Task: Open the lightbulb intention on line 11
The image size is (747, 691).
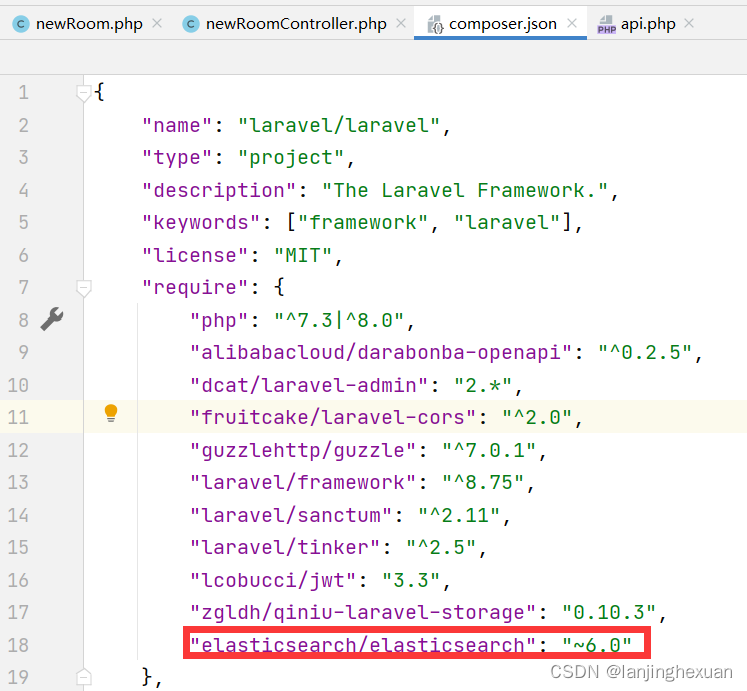Action: pyautogui.click(x=111, y=413)
